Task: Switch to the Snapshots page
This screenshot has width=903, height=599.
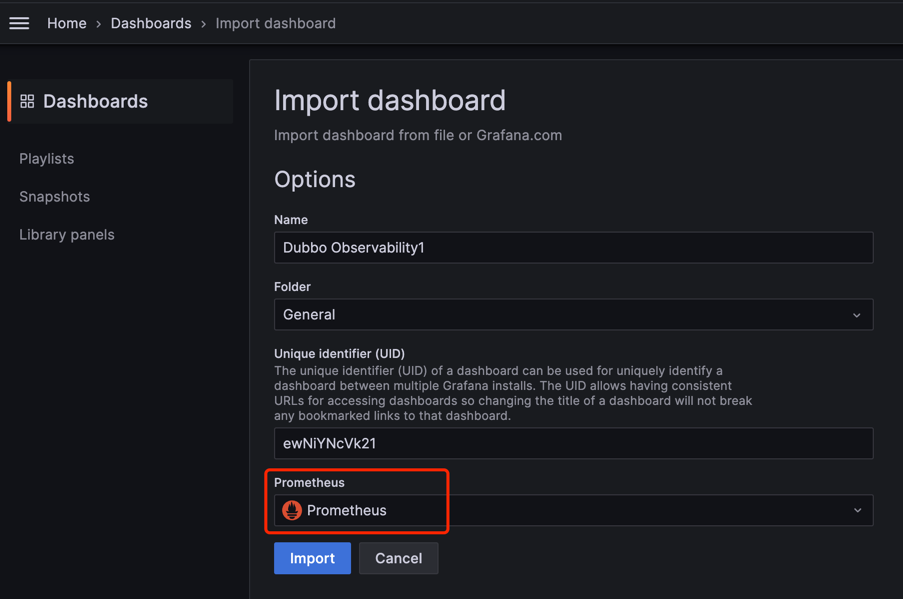Action: pos(55,196)
